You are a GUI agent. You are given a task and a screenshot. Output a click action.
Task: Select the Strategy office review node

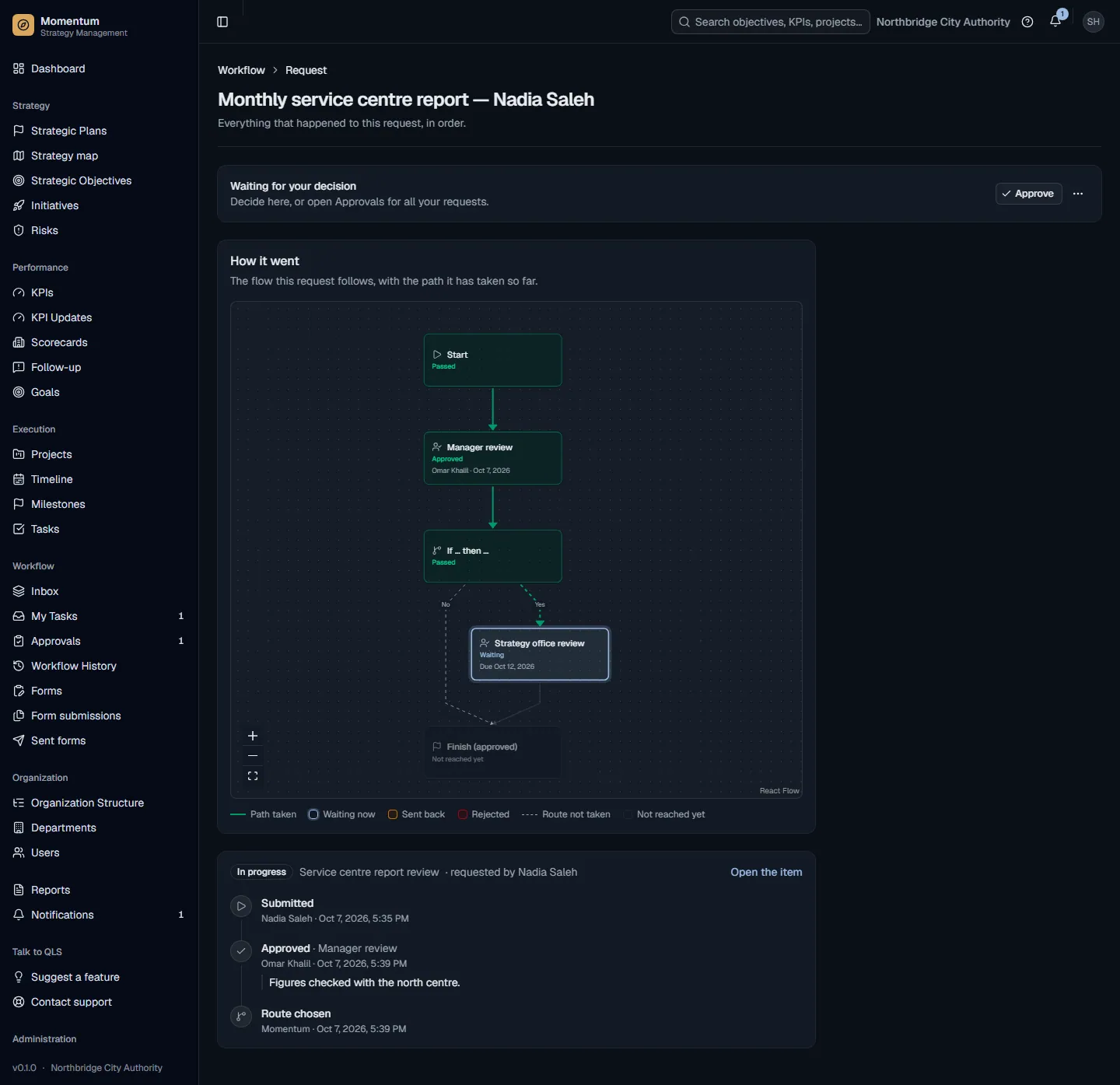[540, 654]
